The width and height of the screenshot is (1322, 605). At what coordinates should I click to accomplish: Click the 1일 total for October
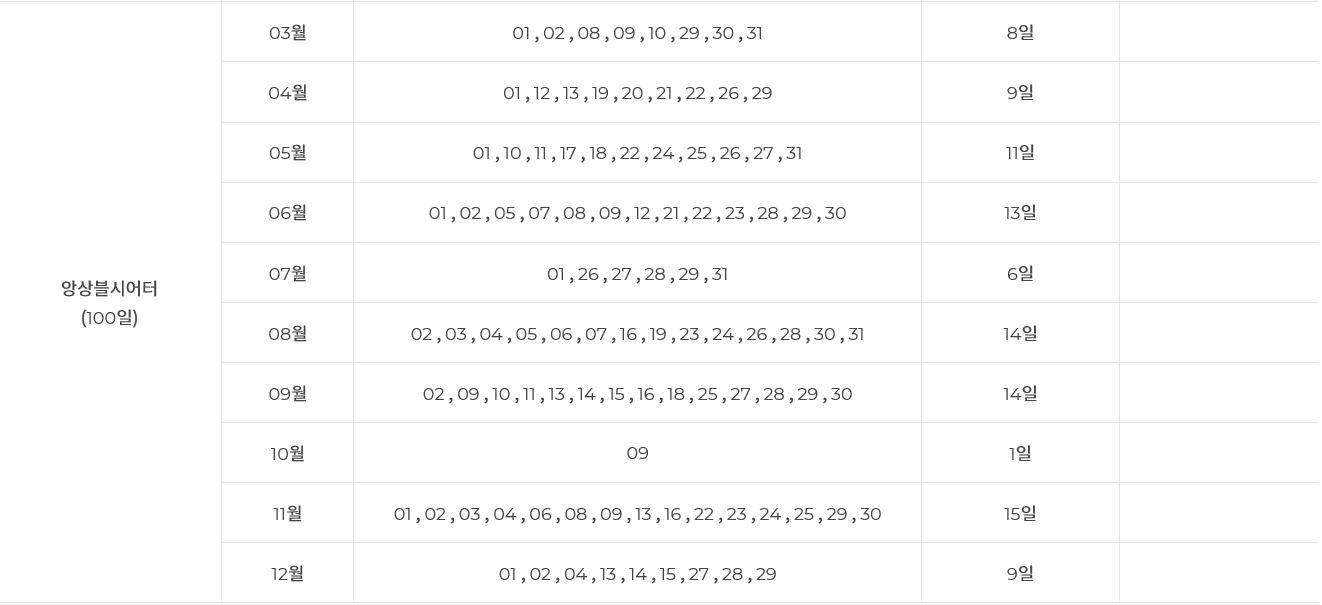(1020, 453)
